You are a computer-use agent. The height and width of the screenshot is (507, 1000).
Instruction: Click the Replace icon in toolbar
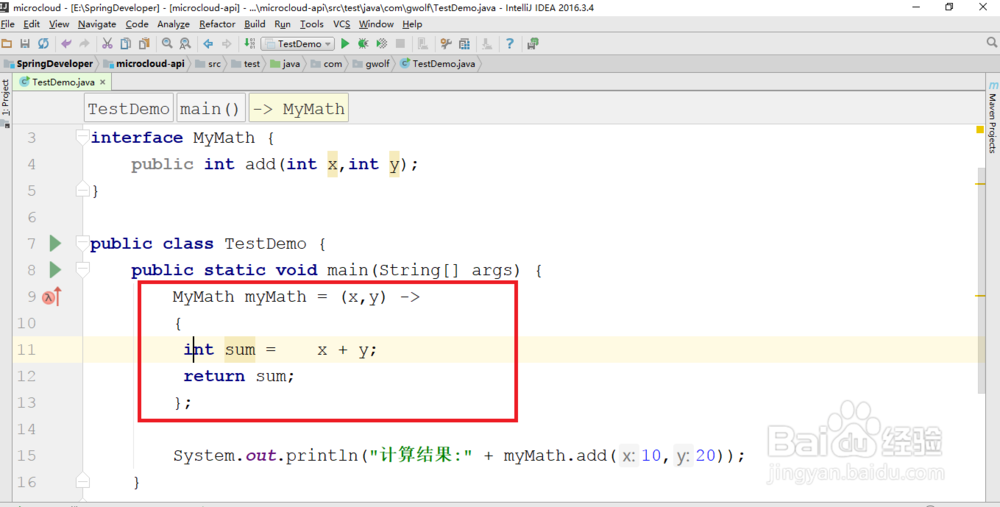pyautogui.click(x=185, y=43)
